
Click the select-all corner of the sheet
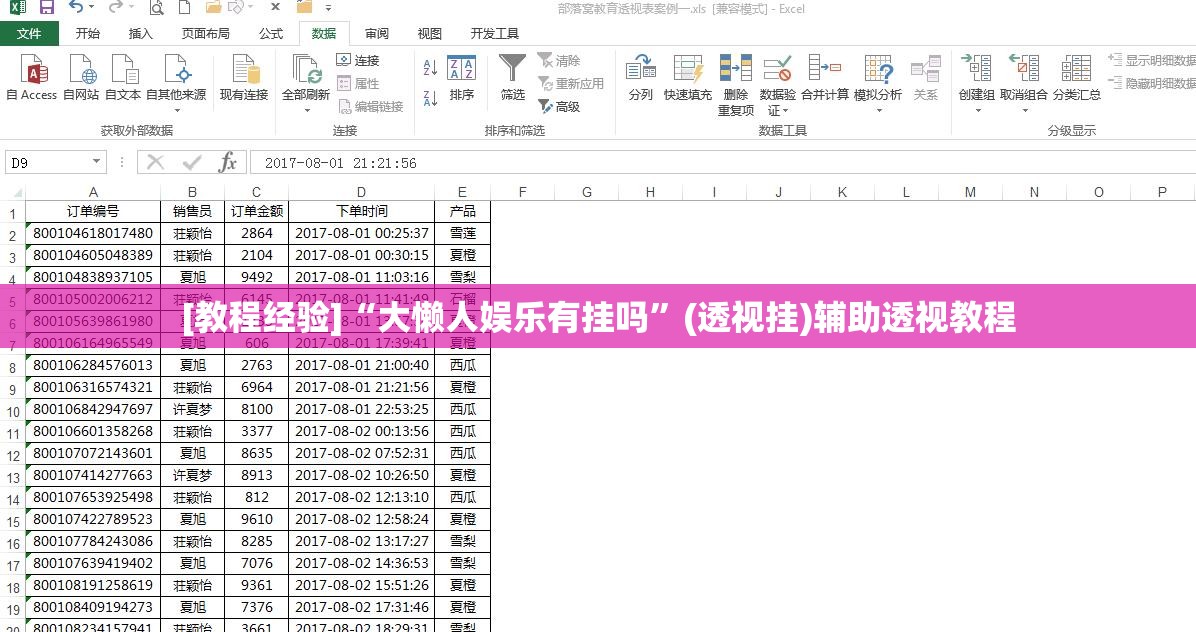(13, 192)
